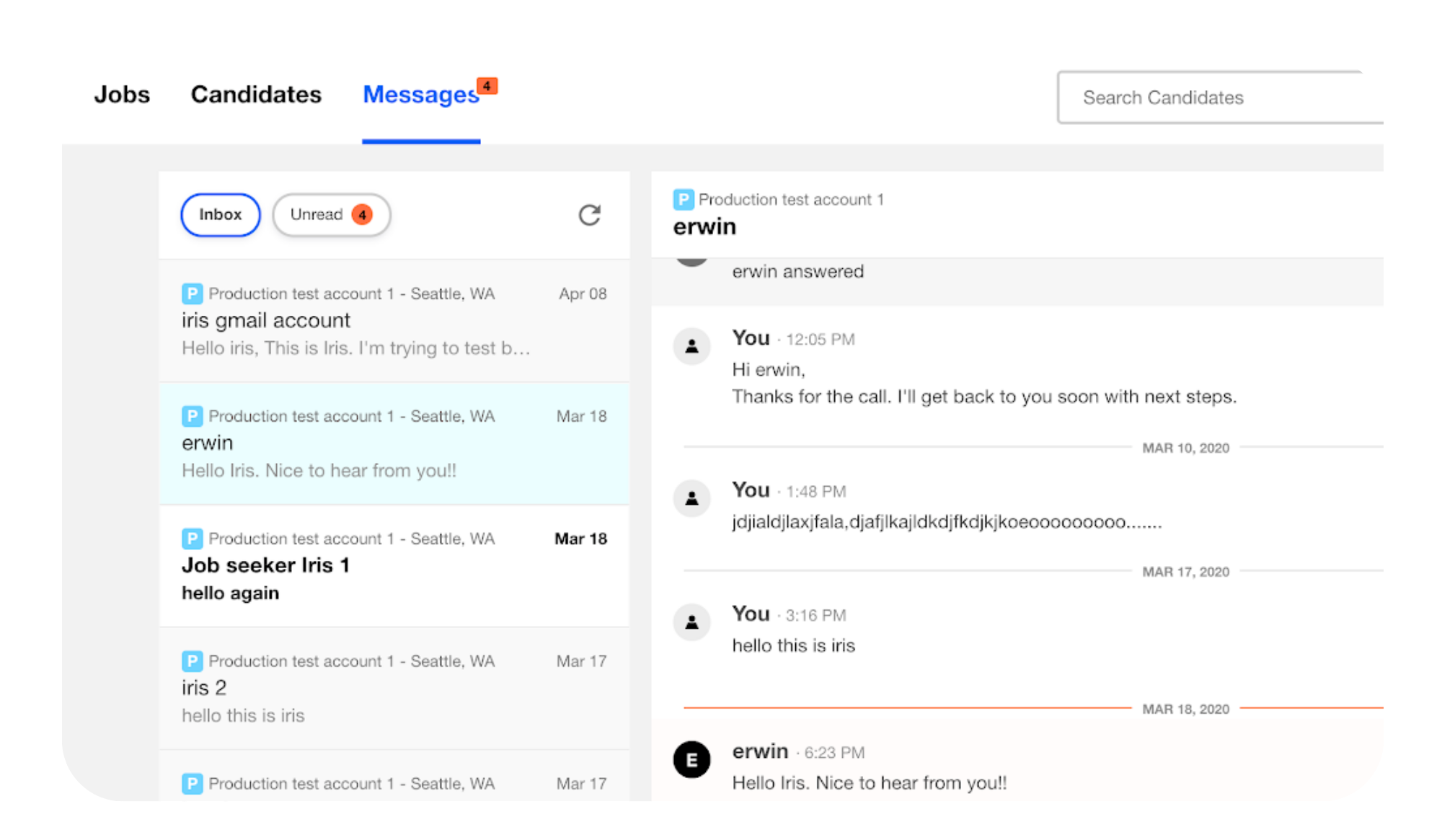The image size is (1442, 840).
Task: Click the Production test account 1 header label
Action: [791, 199]
